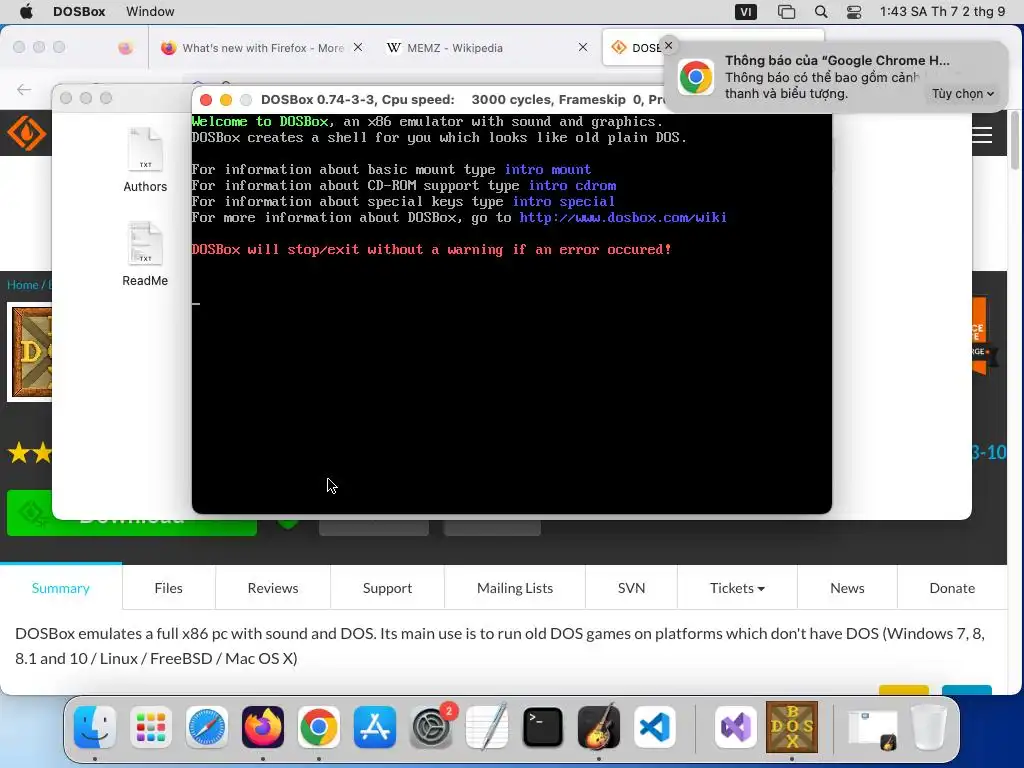Open Google Chrome from the Dock

319,727
